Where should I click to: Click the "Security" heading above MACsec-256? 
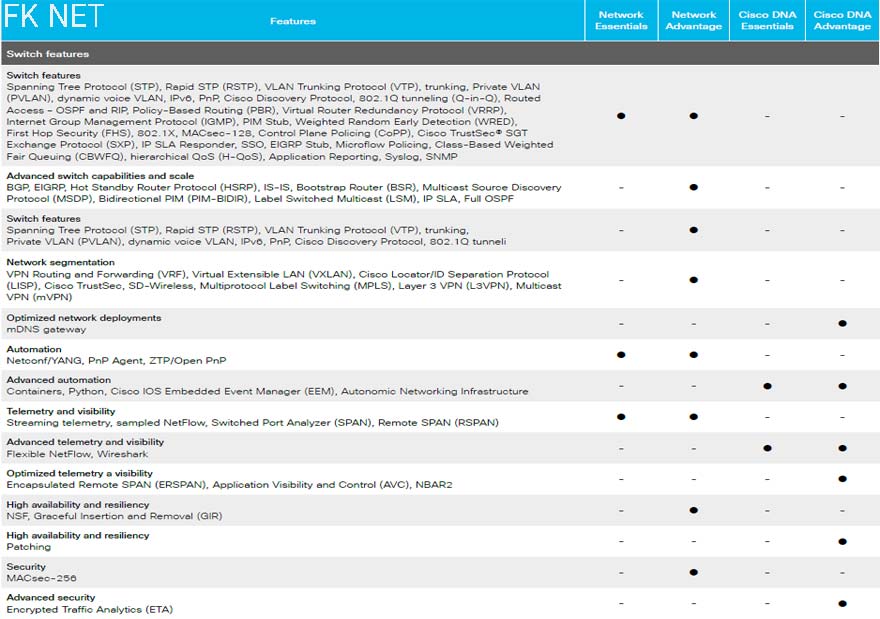pos(26,567)
